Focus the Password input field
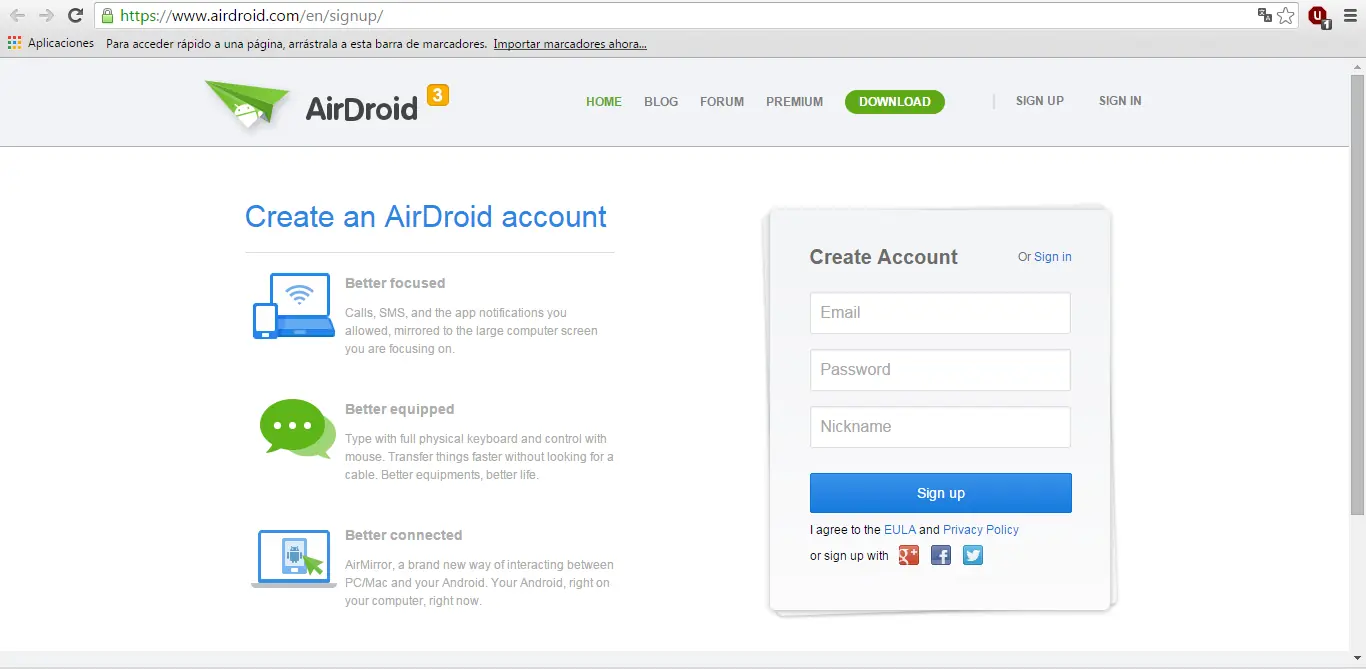The image size is (1366, 669). (940, 370)
